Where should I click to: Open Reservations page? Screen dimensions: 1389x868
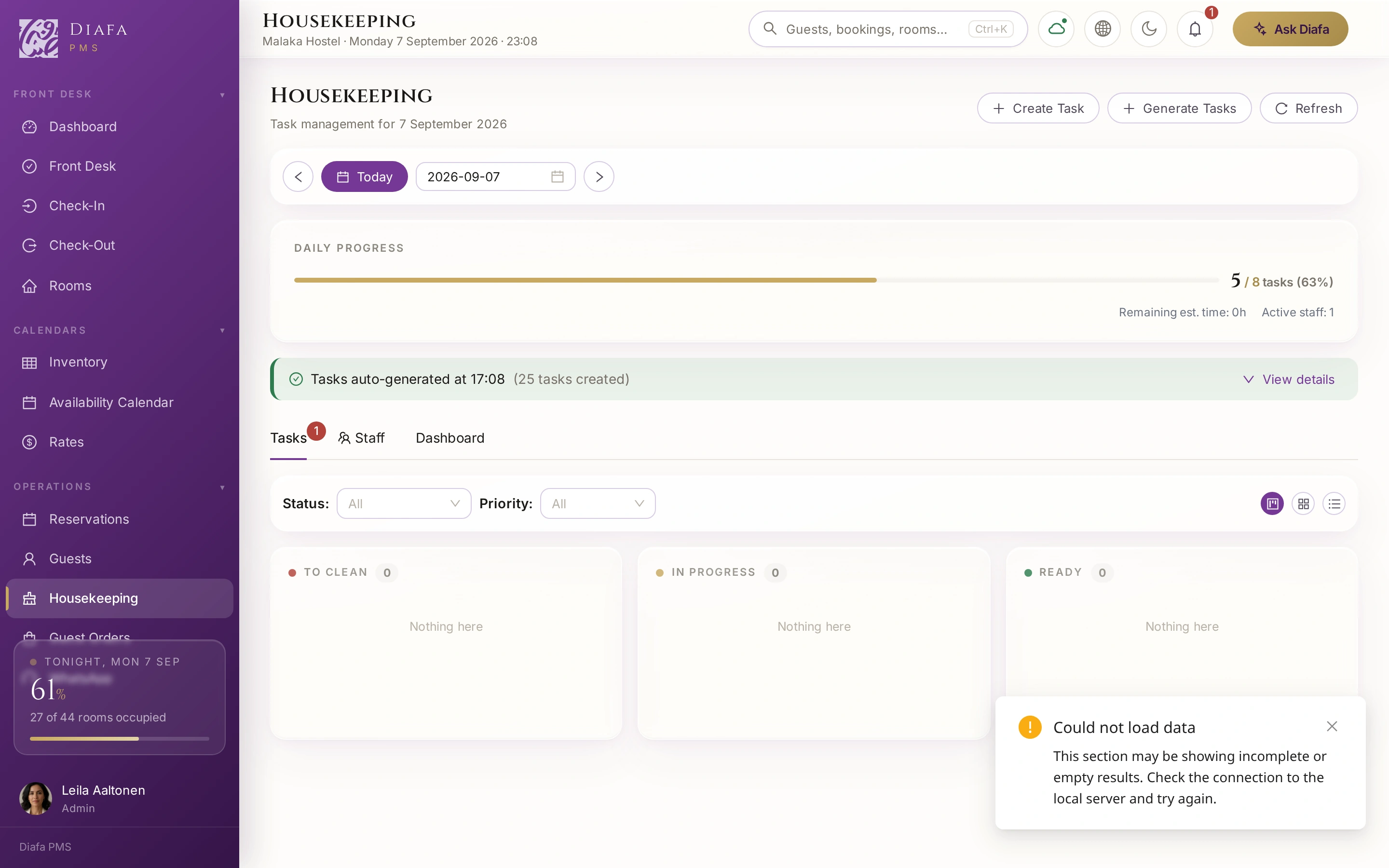click(x=120, y=519)
